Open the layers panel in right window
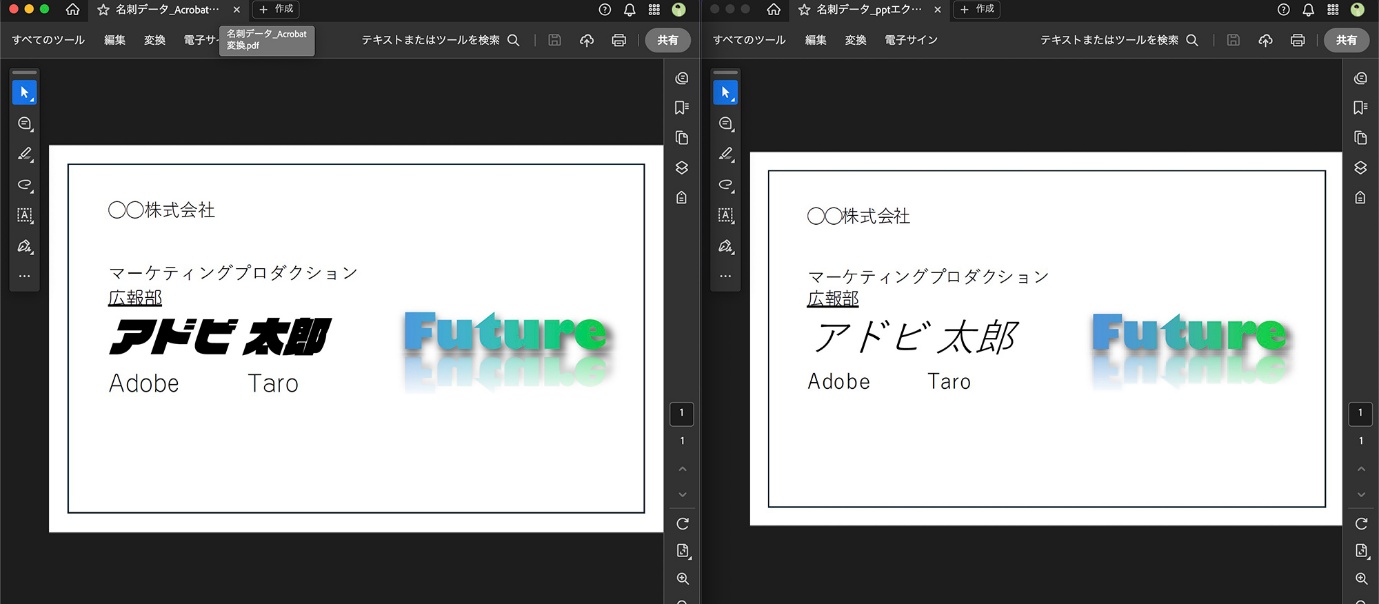The image size is (1379, 604). click(1360, 168)
